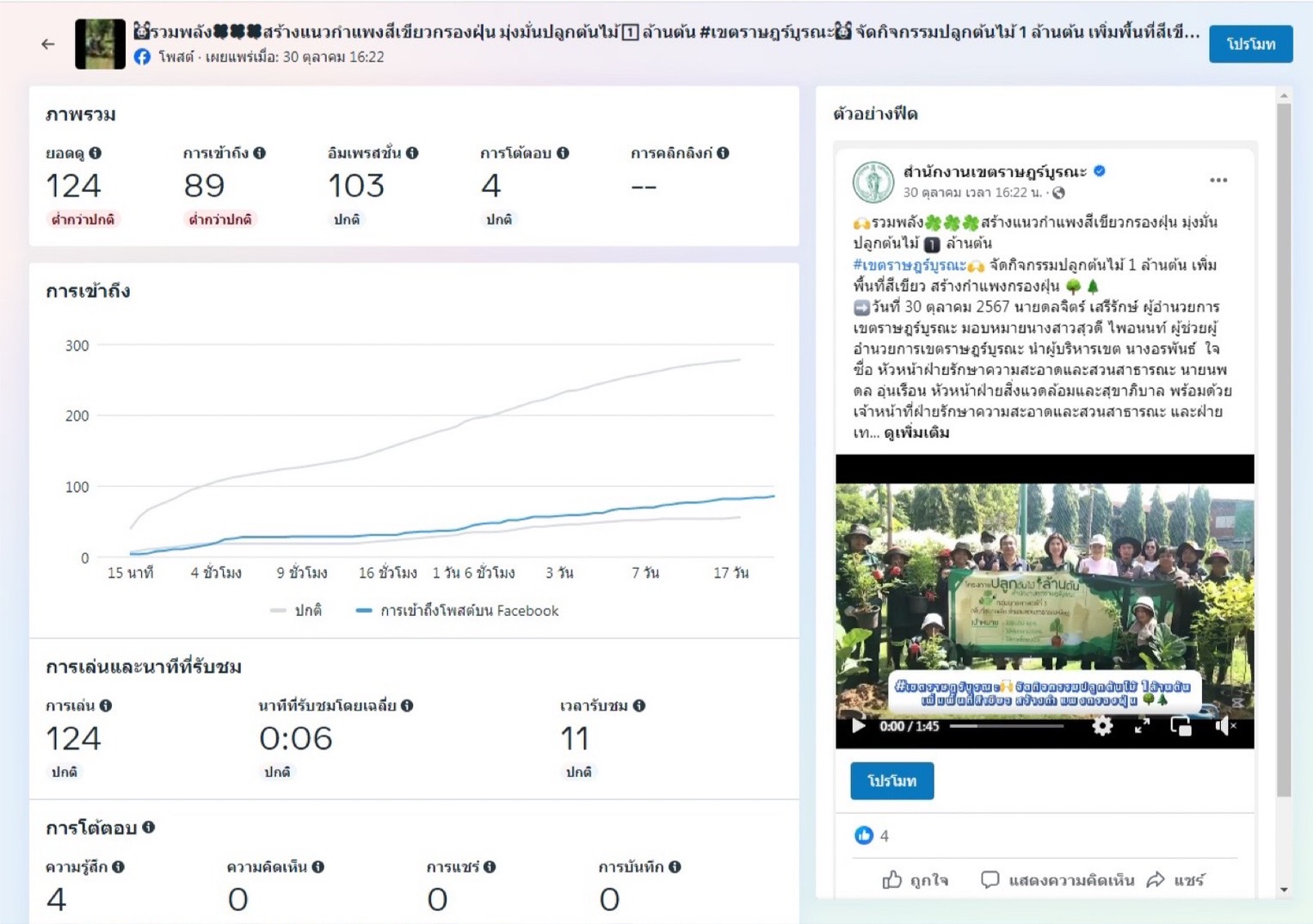Open the สำนักงานเขตราษฎร์บูรณะ page avatar
The image size is (1313, 924).
coord(872,182)
